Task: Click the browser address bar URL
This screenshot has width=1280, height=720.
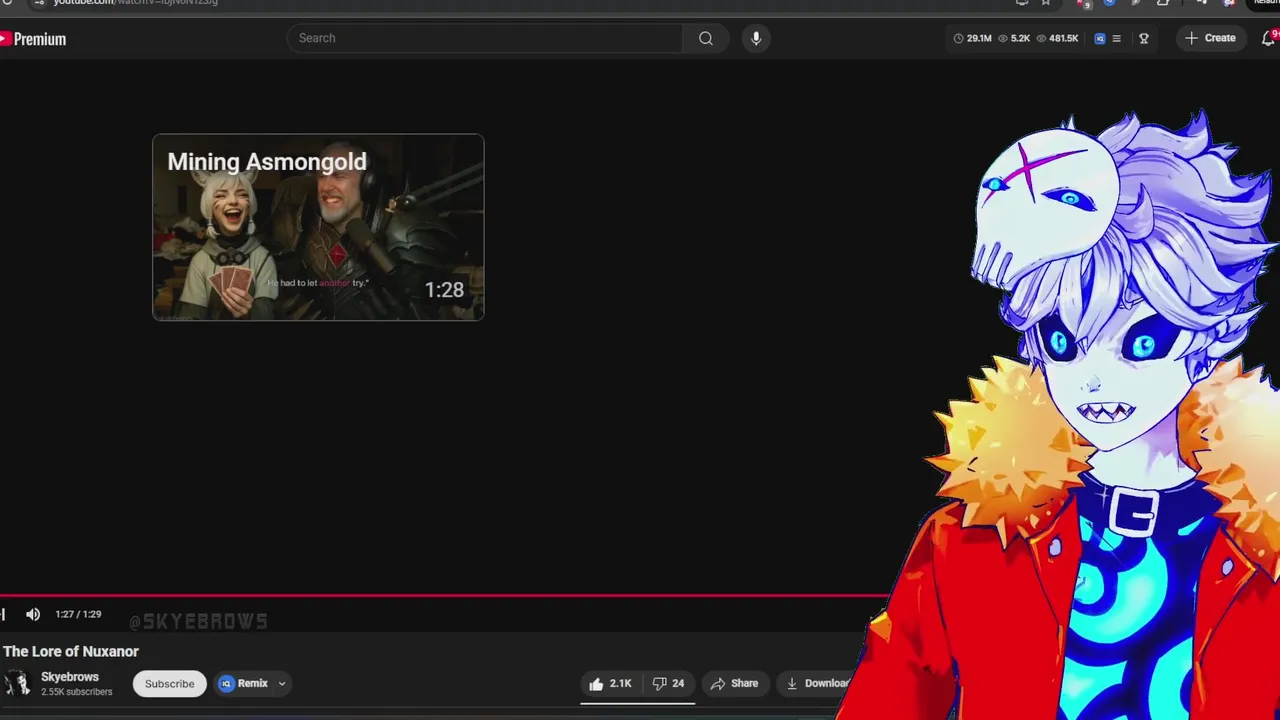Action: pyautogui.click(x=135, y=3)
